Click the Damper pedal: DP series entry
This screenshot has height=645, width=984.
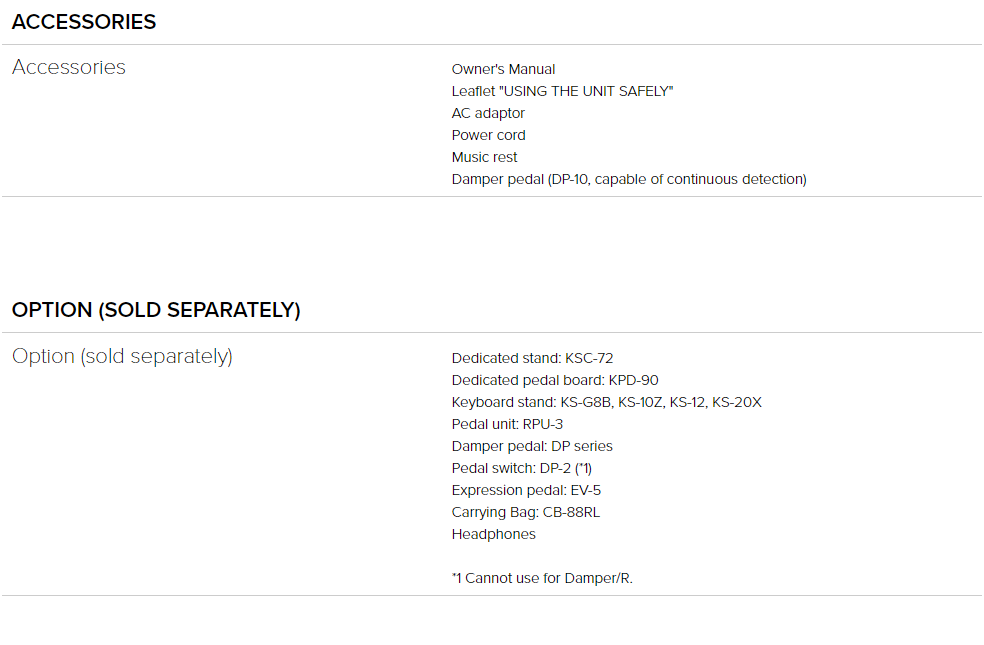[532, 446]
